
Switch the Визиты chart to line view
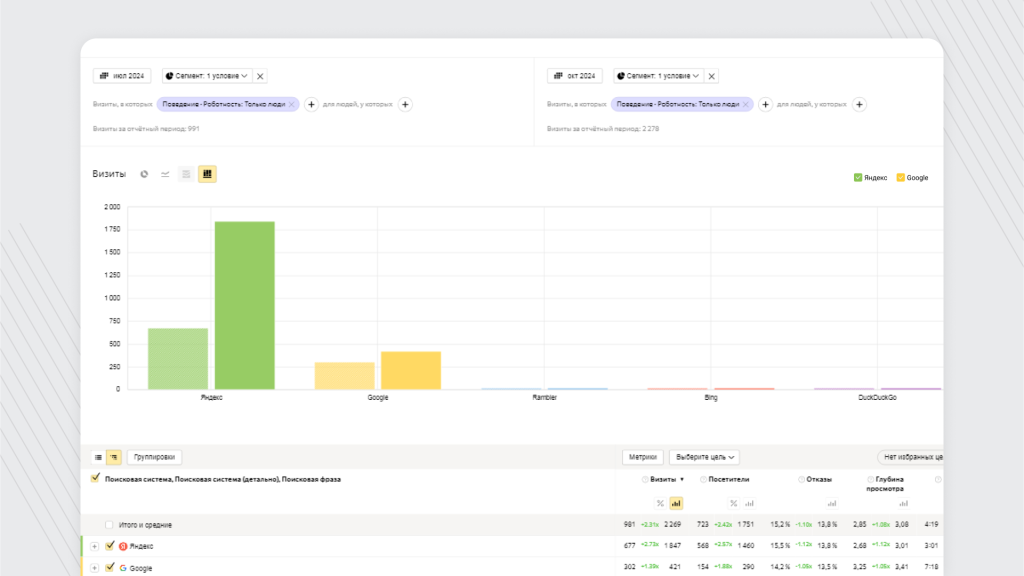(165, 174)
